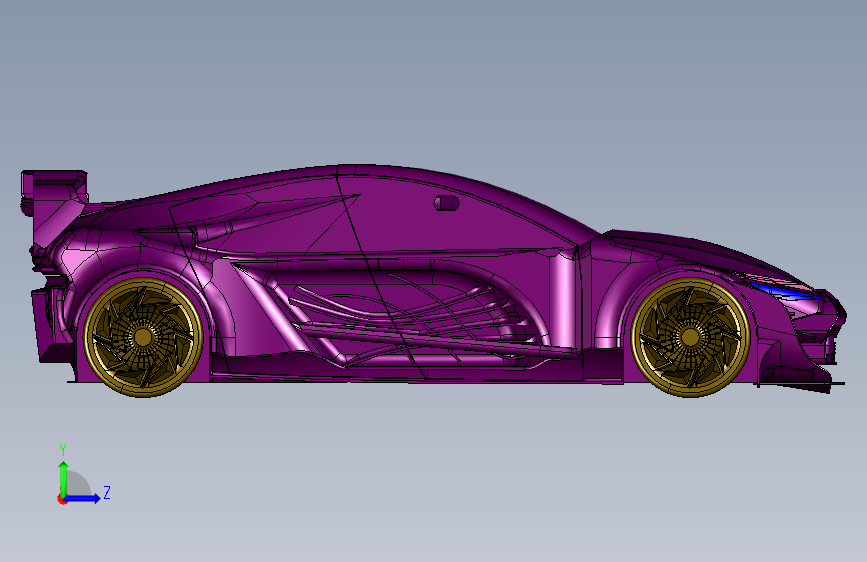Viewport: 867px width, 562px height.
Task: Click the Y axis label text
Action: 63,450
